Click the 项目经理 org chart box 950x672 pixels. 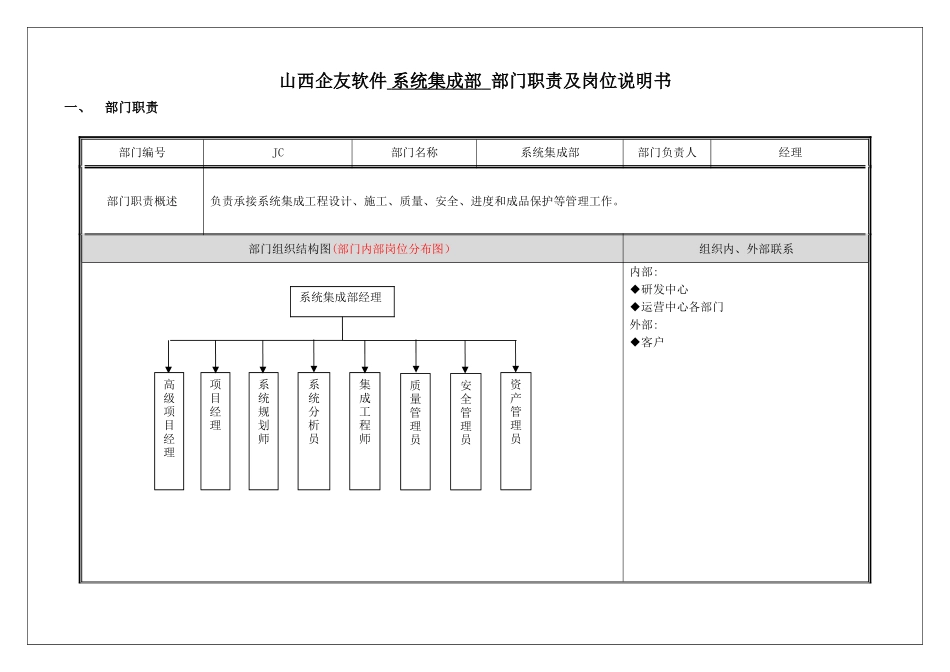pos(216,431)
